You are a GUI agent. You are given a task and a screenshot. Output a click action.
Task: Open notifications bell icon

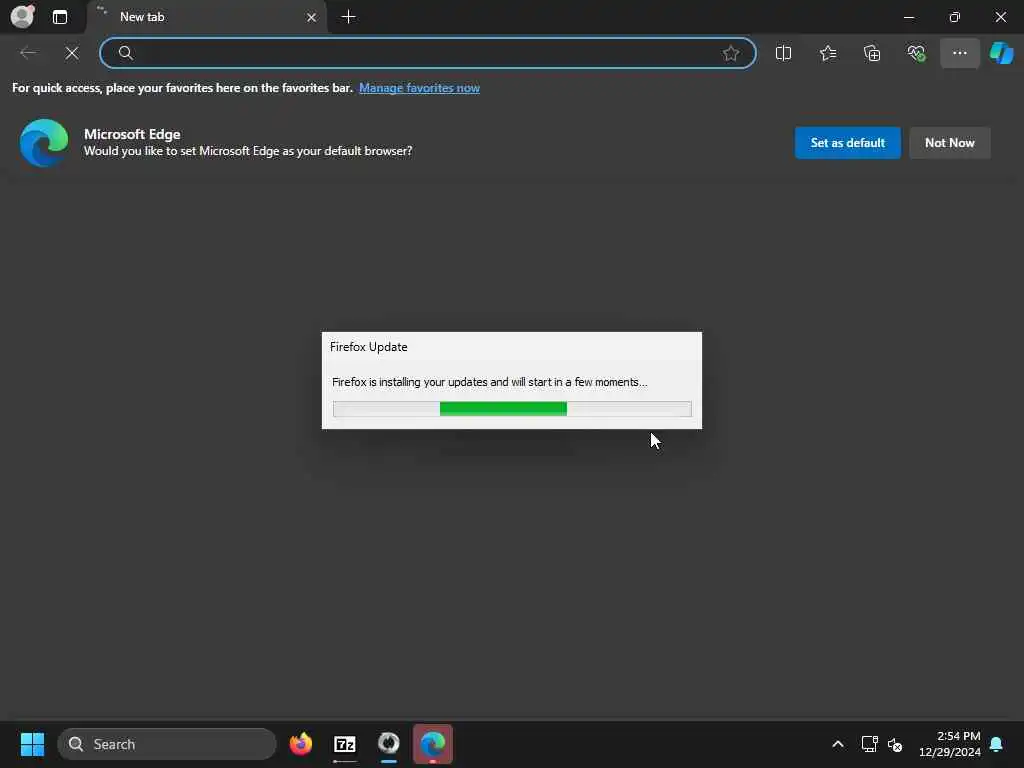[997, 744]
